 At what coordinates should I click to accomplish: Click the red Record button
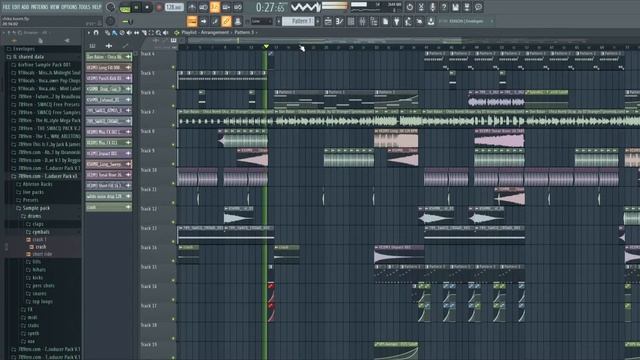pyautogui.click(x=159, y=7)
